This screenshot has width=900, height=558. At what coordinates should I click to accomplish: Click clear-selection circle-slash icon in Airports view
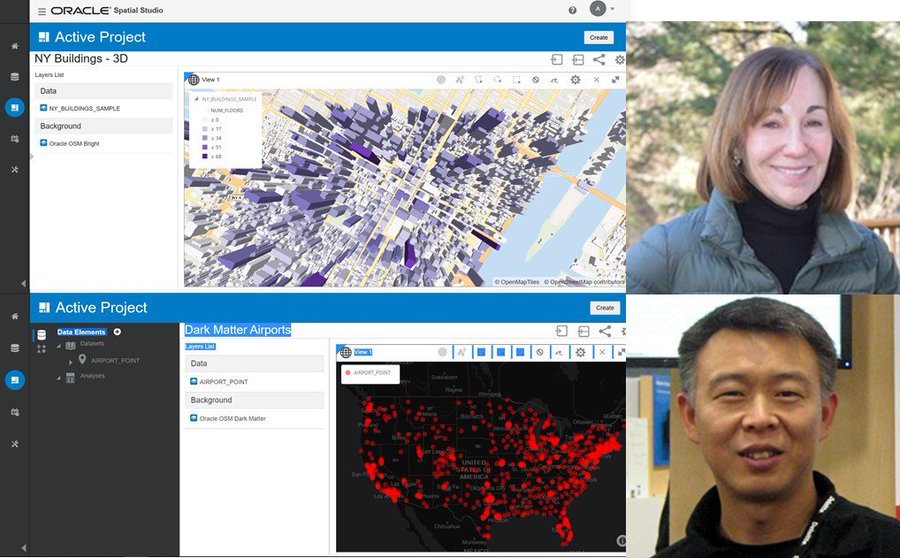(540, 352)
